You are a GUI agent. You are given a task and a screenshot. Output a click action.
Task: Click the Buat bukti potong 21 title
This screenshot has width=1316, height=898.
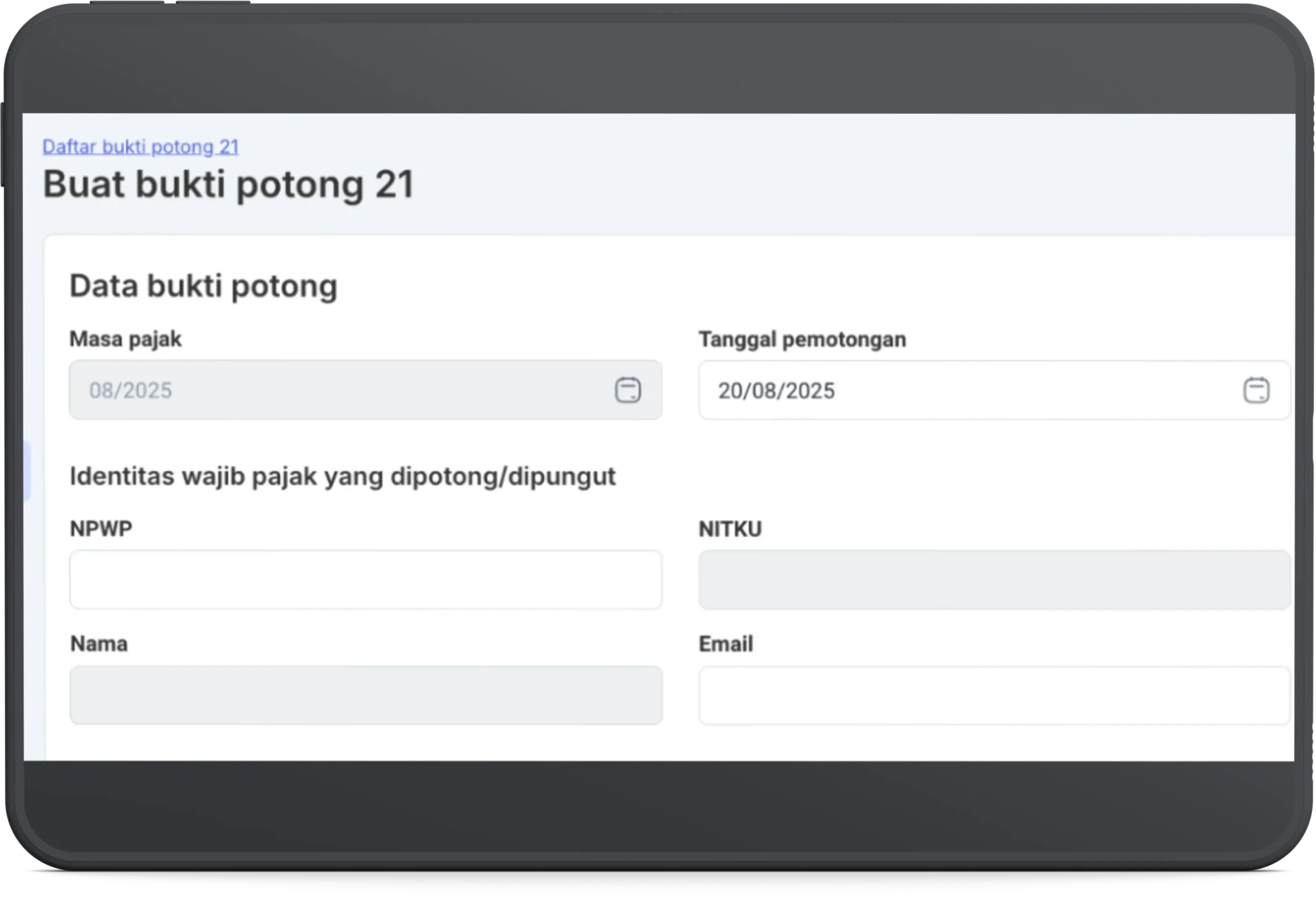coord(228,185)
